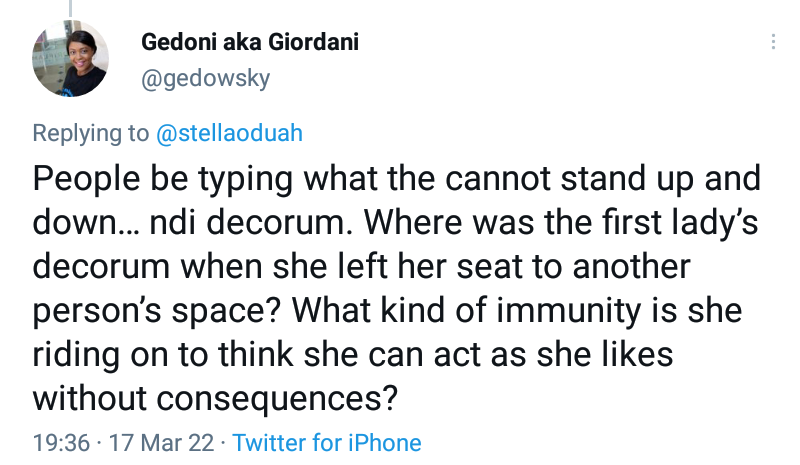Click the thread connector line above the avatar
This screenshot has height=465, width=800.
click(x=71, y=9)
